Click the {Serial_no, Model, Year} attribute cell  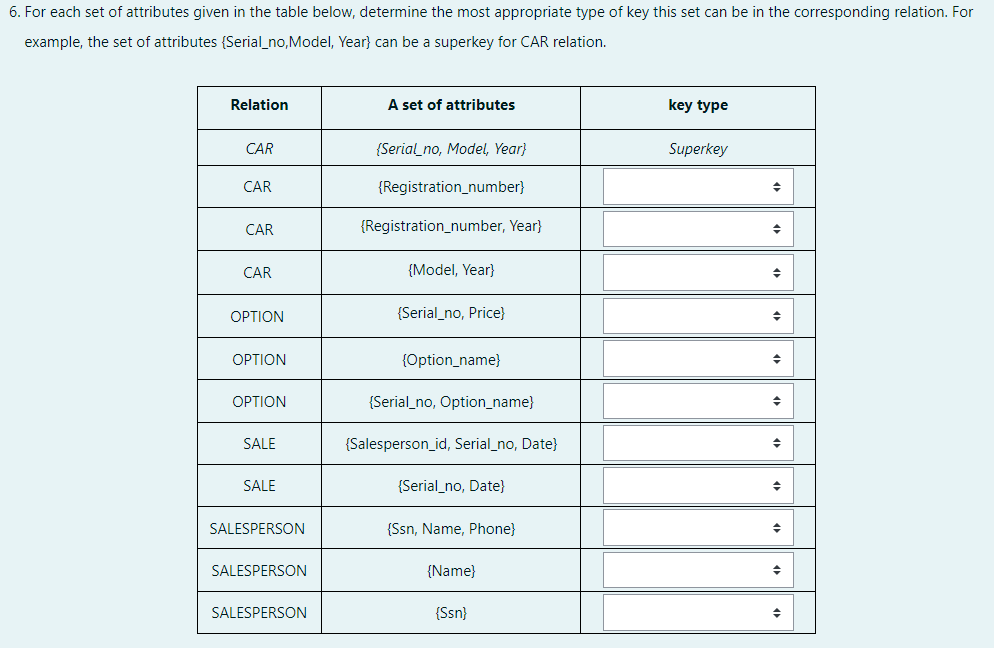pos(450,148)
